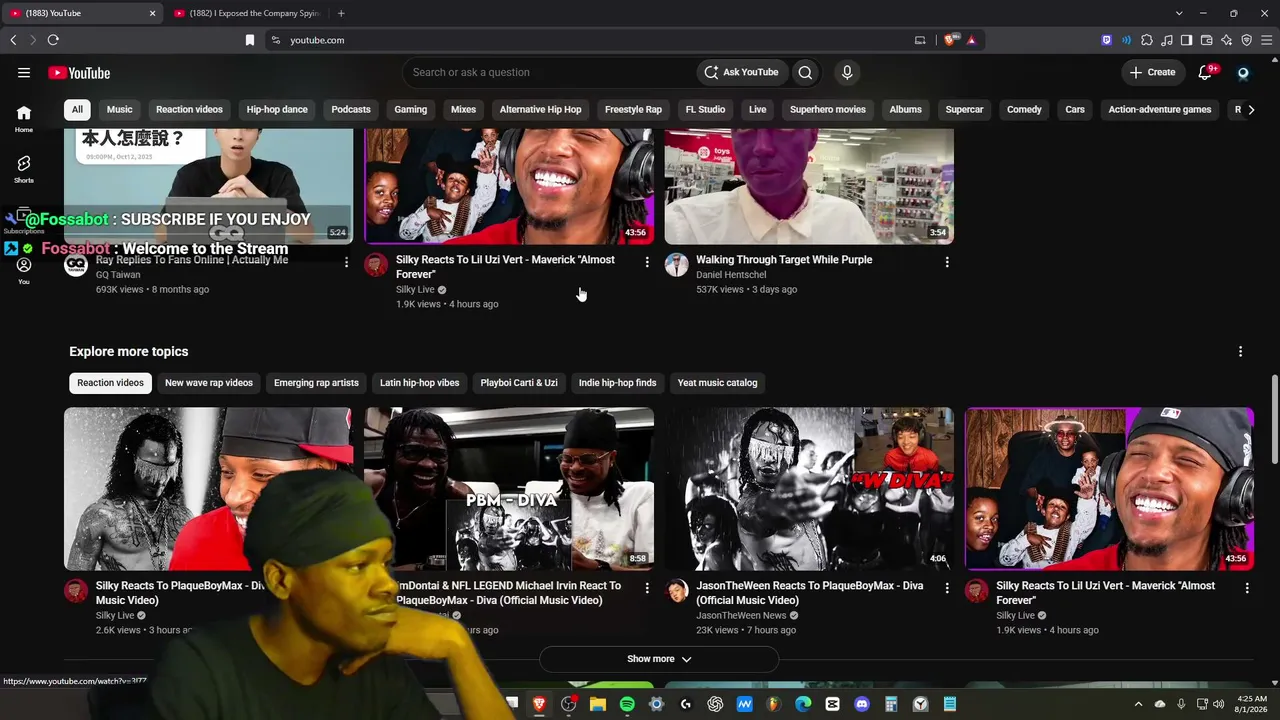1280x720 pixels.
Task: Select the Music filter chip
Action: point(119,109)
